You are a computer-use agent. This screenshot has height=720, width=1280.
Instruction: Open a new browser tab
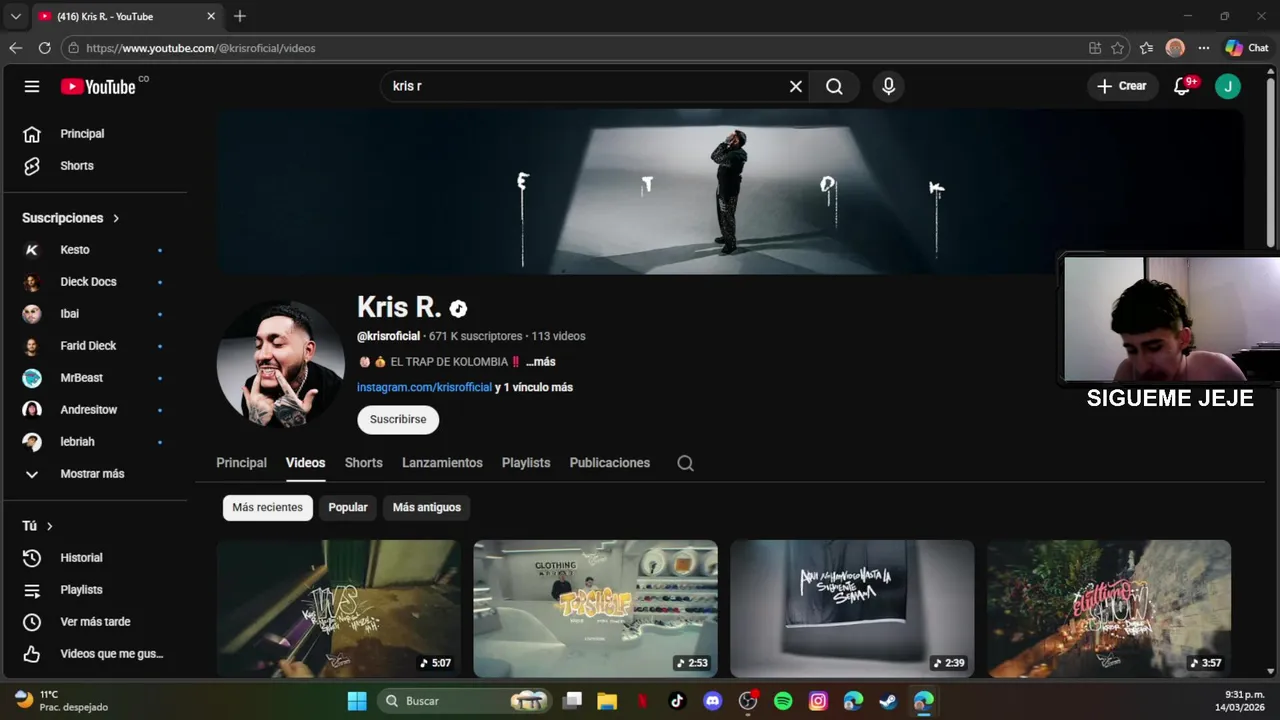(x=240, y=16)
